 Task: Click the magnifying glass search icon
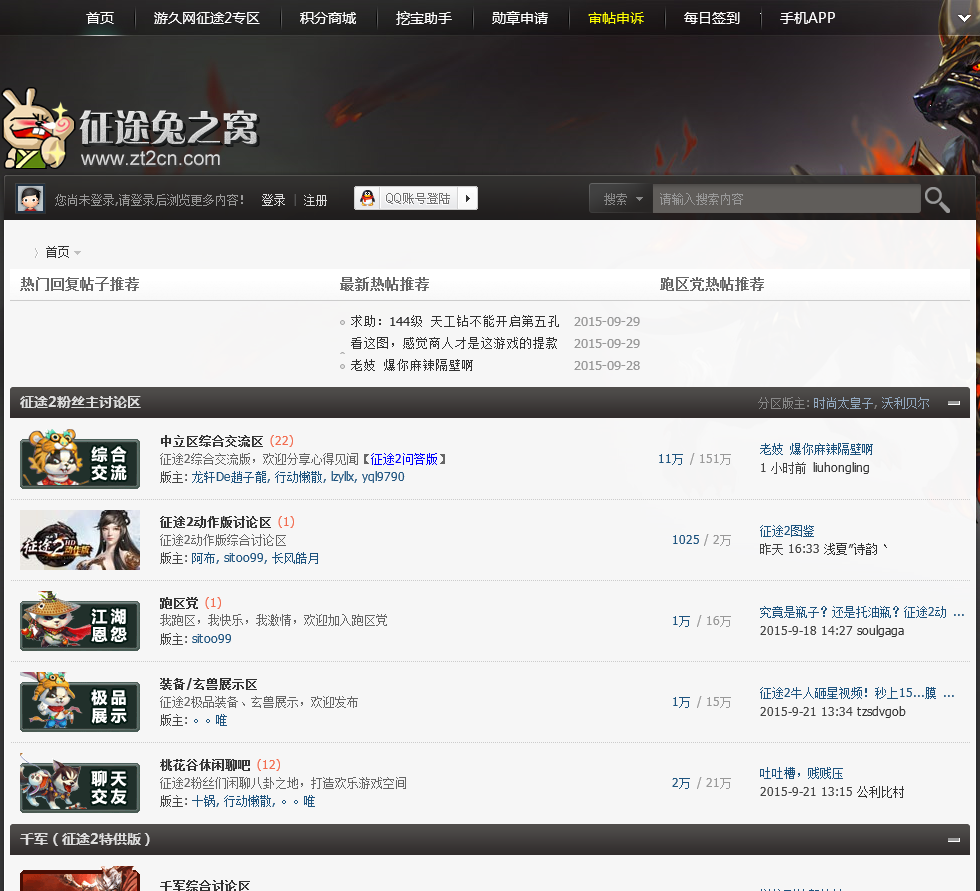[x=937, y=200]
